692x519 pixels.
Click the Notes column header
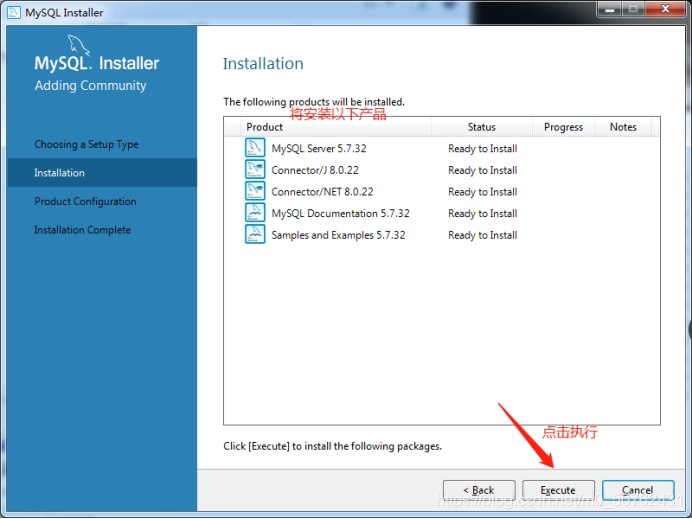click(623, 127)
